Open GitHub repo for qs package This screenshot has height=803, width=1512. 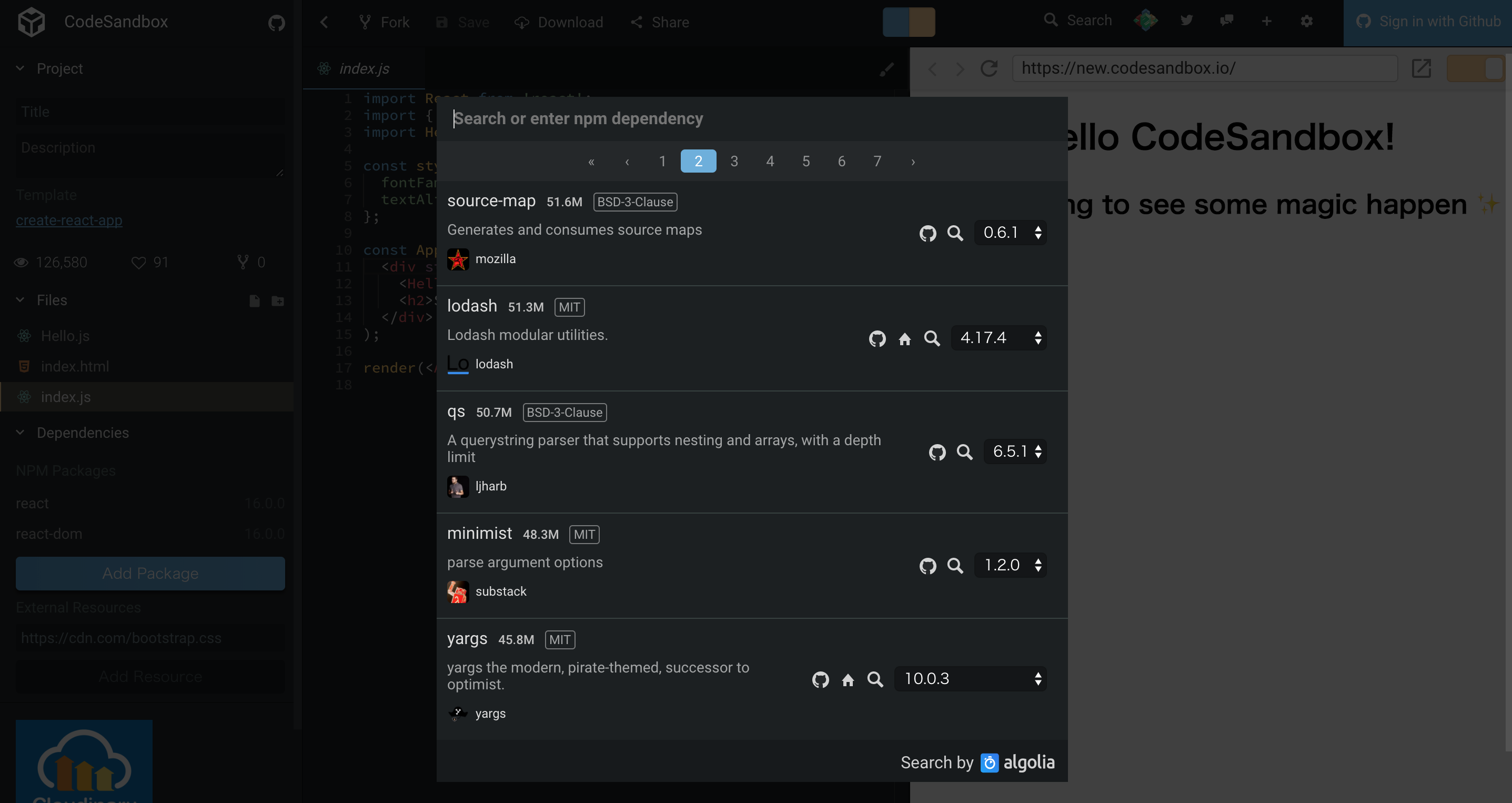(937, 452)
